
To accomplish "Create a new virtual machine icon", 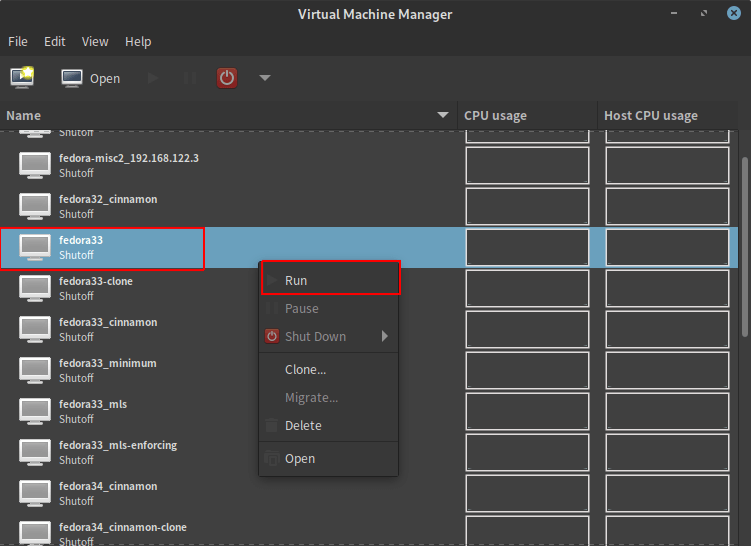I will pos(23,78).
